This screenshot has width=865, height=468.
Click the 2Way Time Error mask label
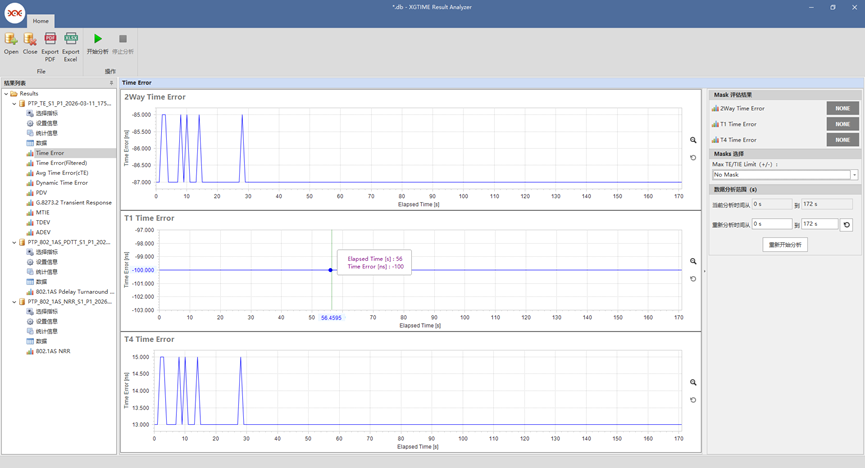coord(742,109)
